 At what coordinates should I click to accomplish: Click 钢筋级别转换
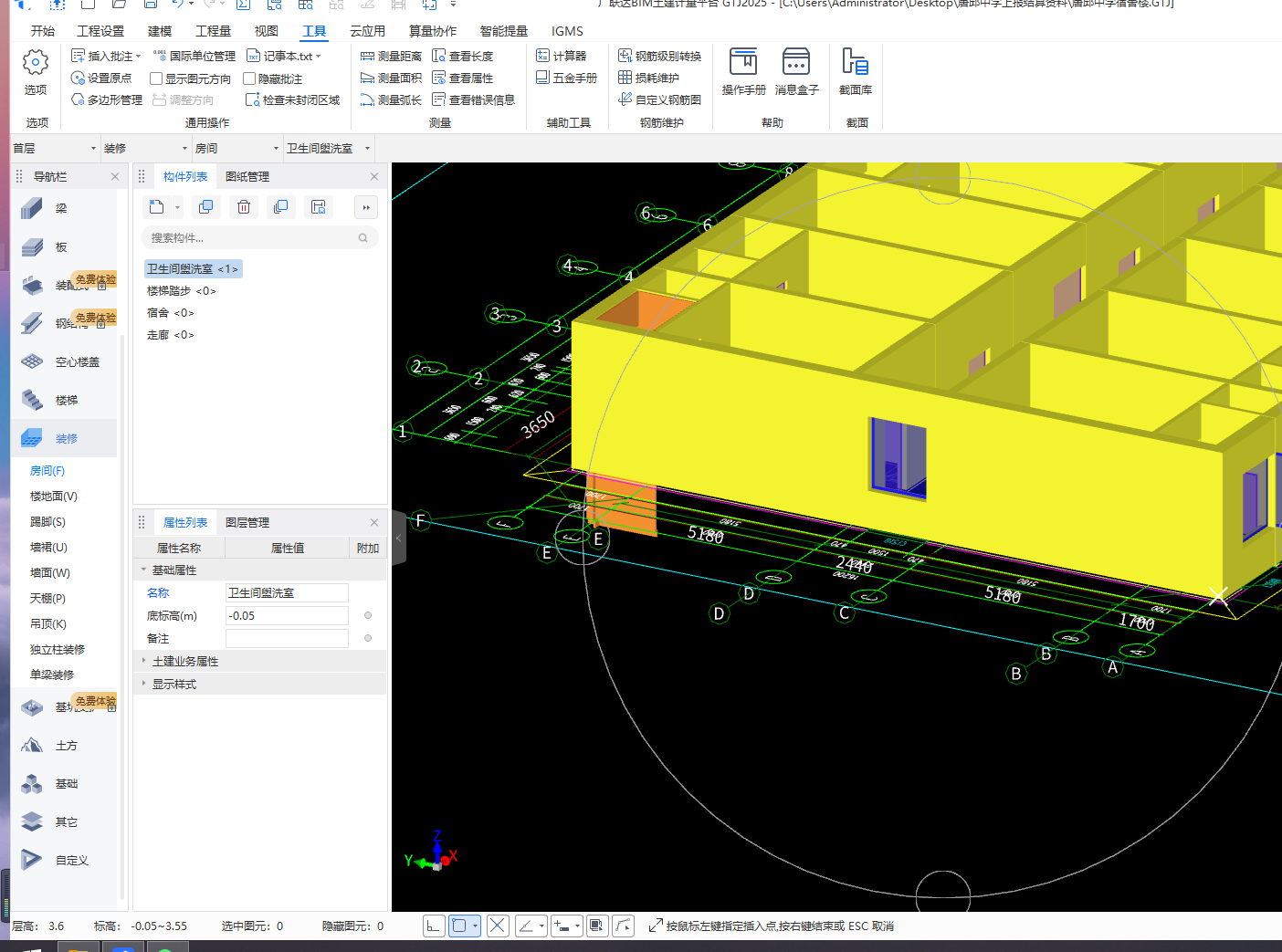click(660, 56)
